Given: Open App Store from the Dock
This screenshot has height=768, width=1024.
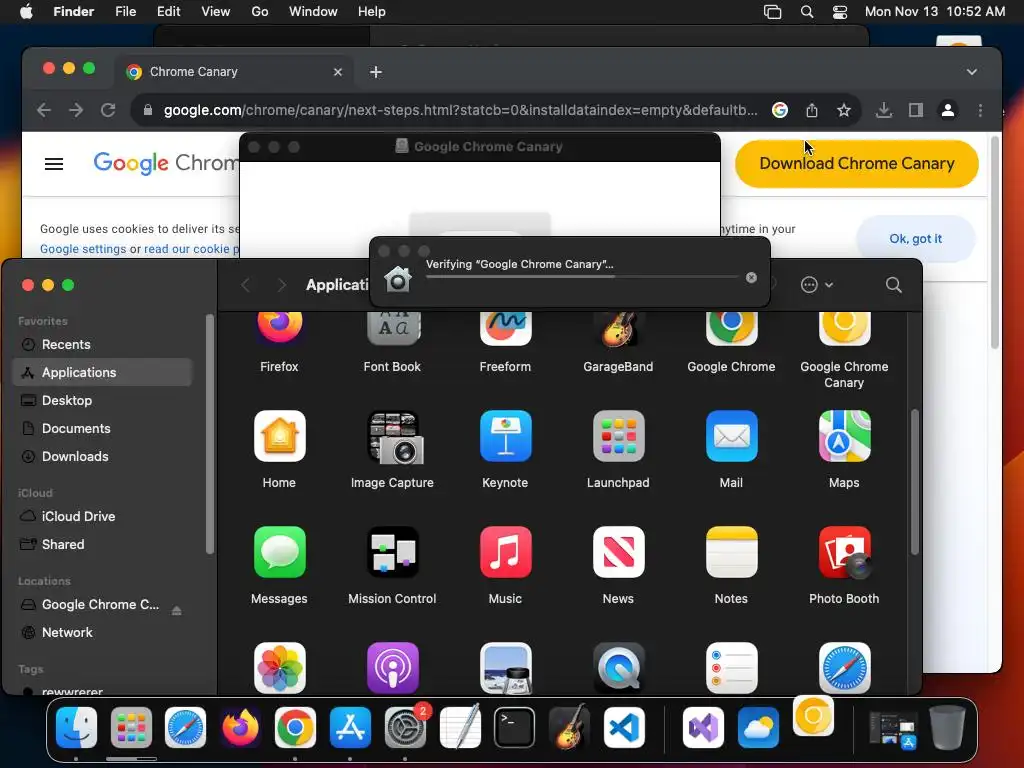Looking at the screenshot, I should pyautogui.click(x=350, y=728).
